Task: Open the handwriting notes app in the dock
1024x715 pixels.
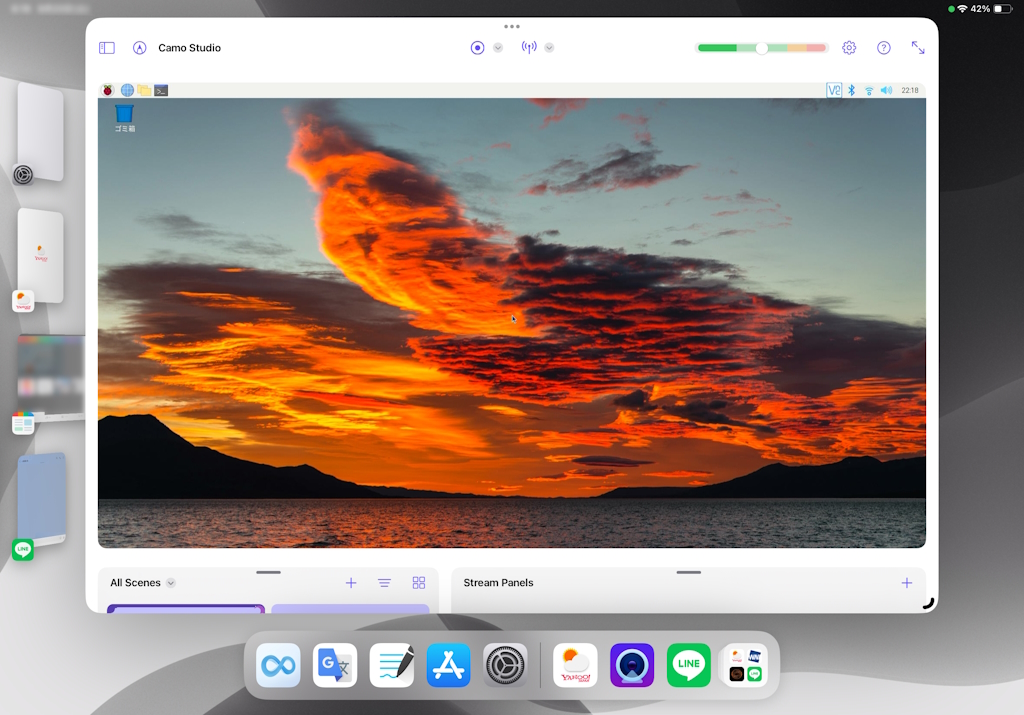Action: [392, 665]
